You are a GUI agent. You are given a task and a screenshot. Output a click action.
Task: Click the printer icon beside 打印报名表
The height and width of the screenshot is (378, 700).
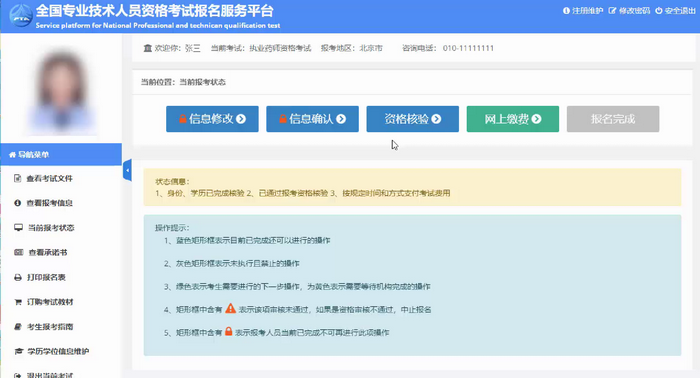[18, 278]
